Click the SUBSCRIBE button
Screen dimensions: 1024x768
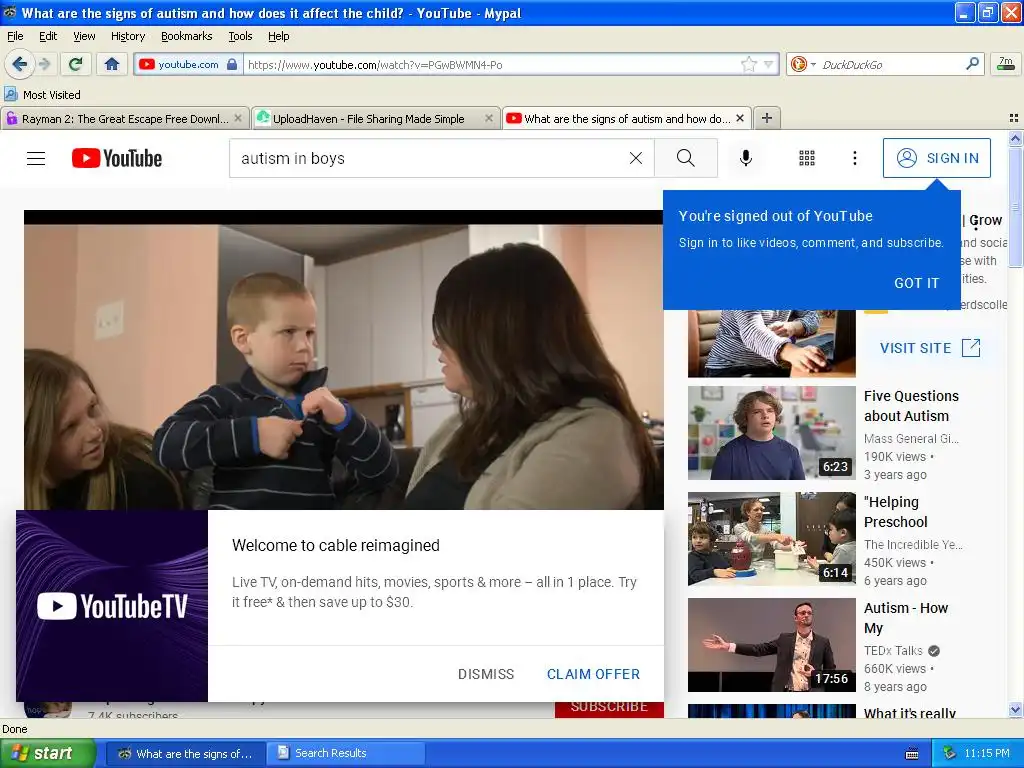pyautogui.click(x=609, y=708)
